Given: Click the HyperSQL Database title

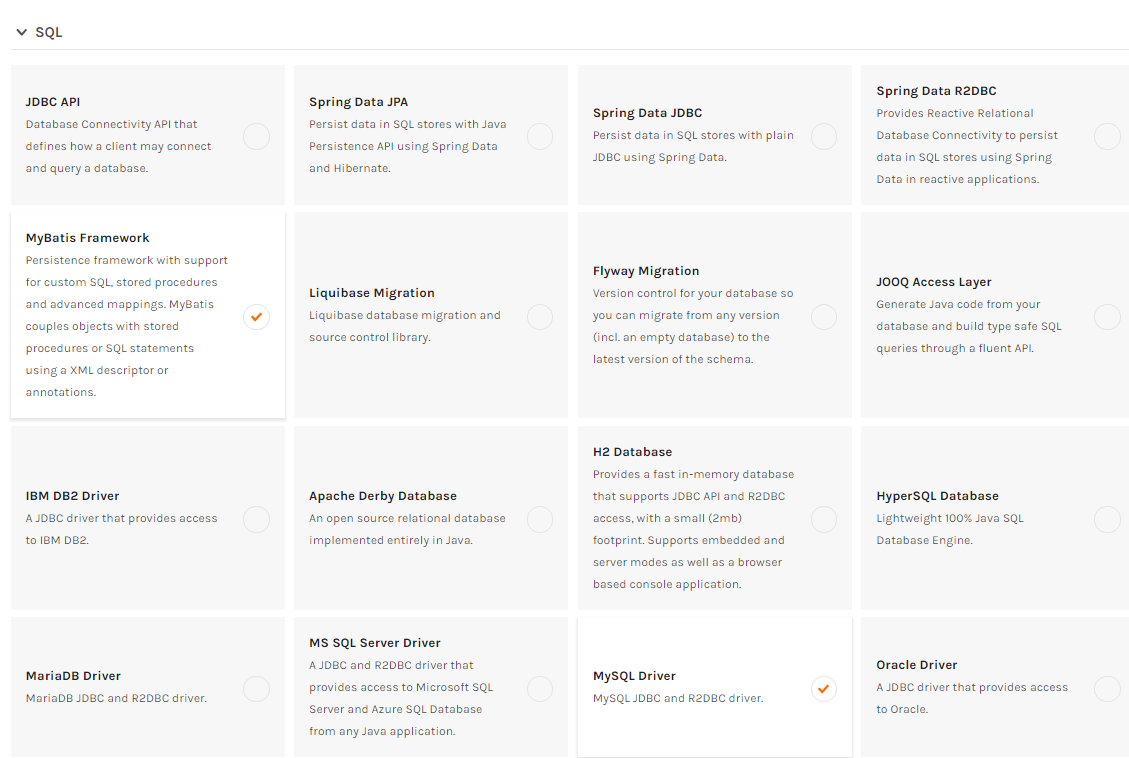Looking at the screenshot, I should point(937,496).
